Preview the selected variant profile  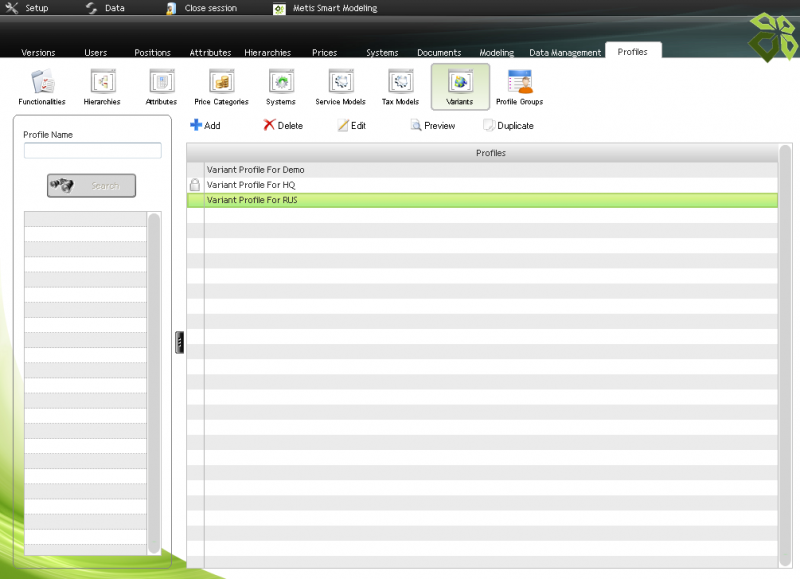click(x=432, y=126)
